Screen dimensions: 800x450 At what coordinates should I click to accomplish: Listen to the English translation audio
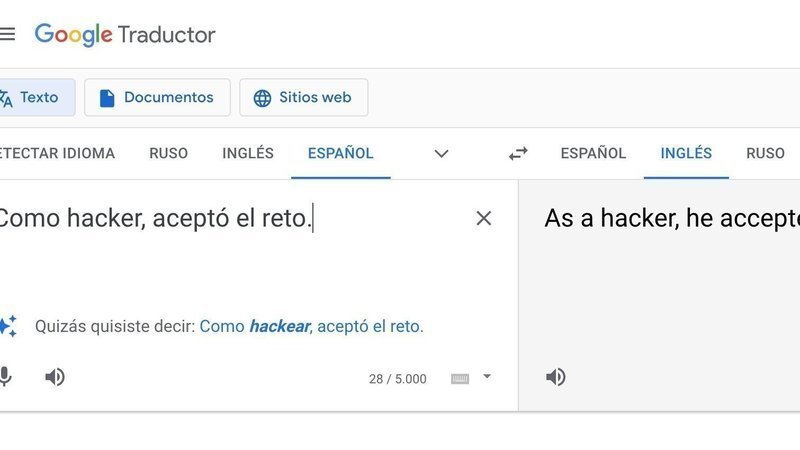(x=556, y=377)
